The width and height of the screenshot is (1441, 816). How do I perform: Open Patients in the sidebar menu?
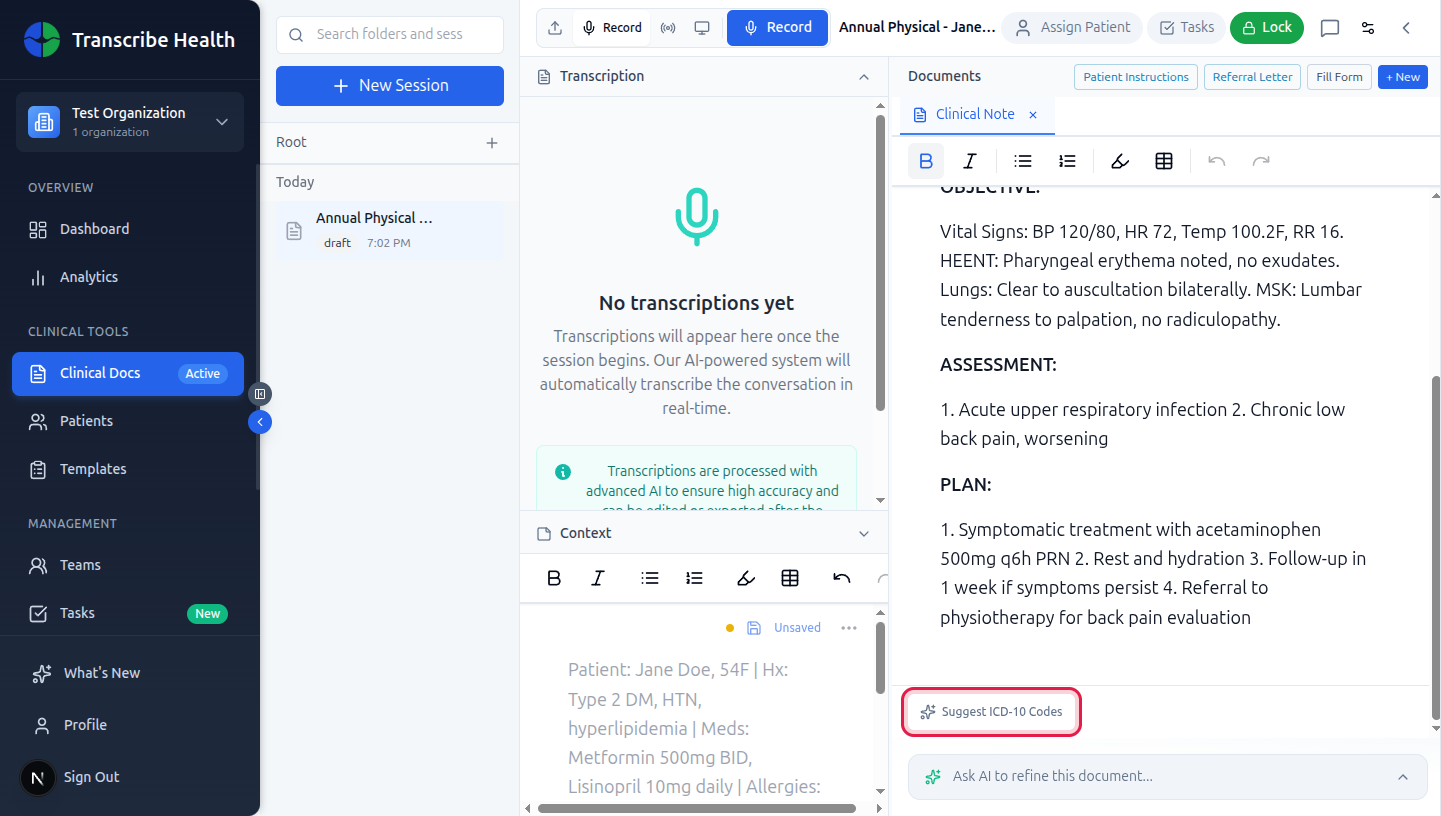(86, 421)
